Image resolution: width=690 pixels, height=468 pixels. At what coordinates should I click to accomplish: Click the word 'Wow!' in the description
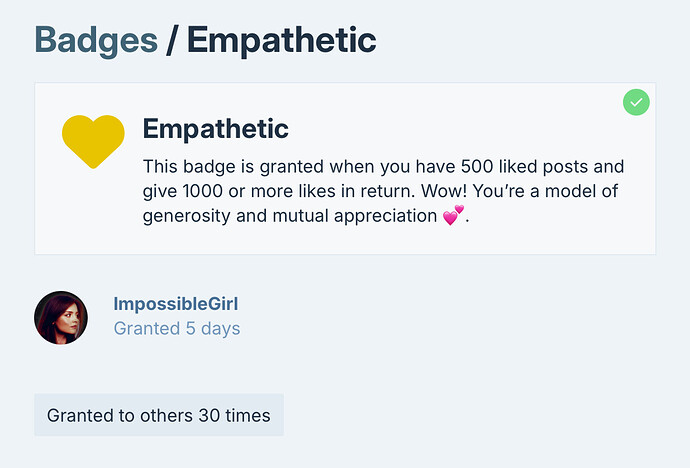[x=444, y=191]
